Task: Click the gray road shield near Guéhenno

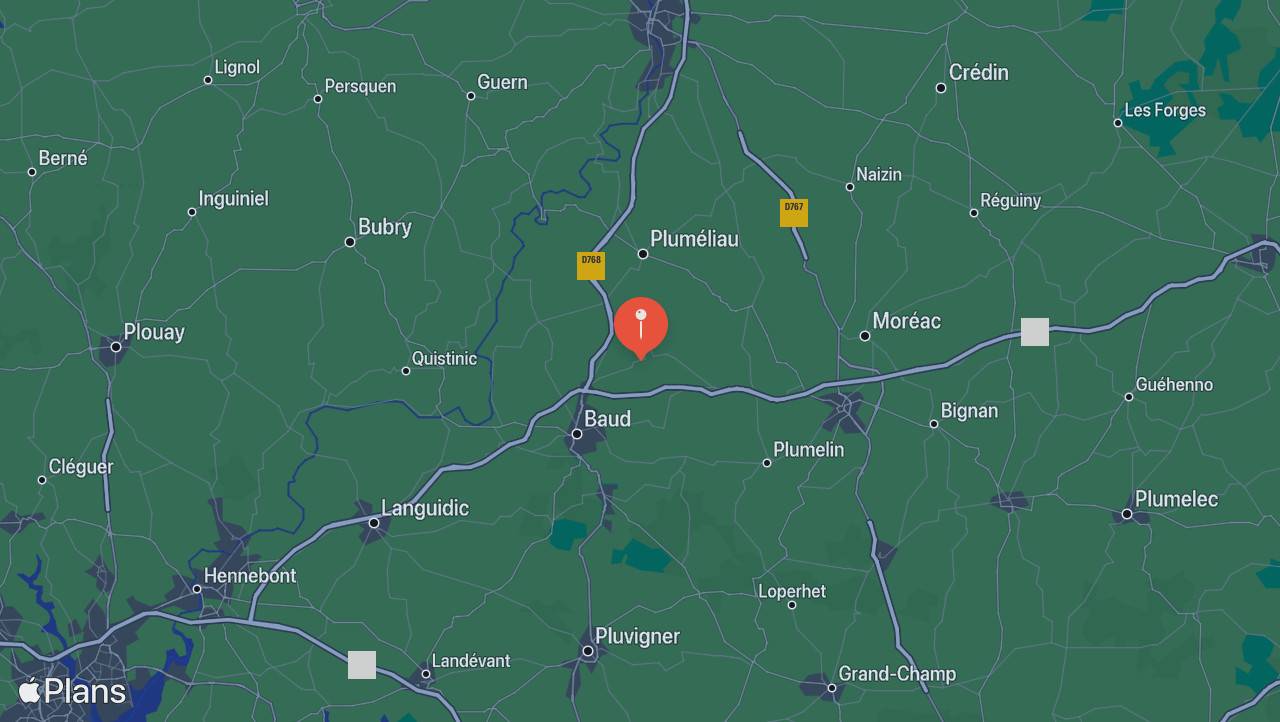Action: pos(1035,332)
